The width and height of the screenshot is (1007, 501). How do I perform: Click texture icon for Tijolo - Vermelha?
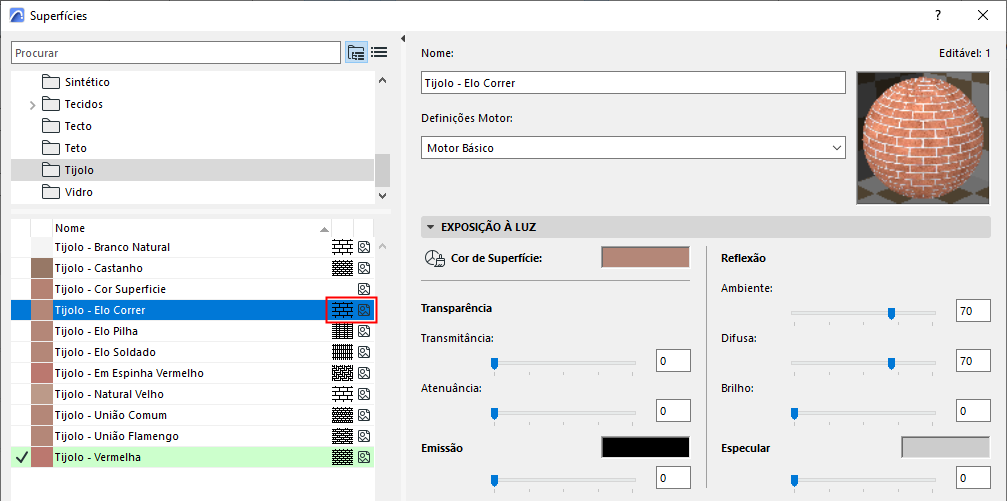364,457
